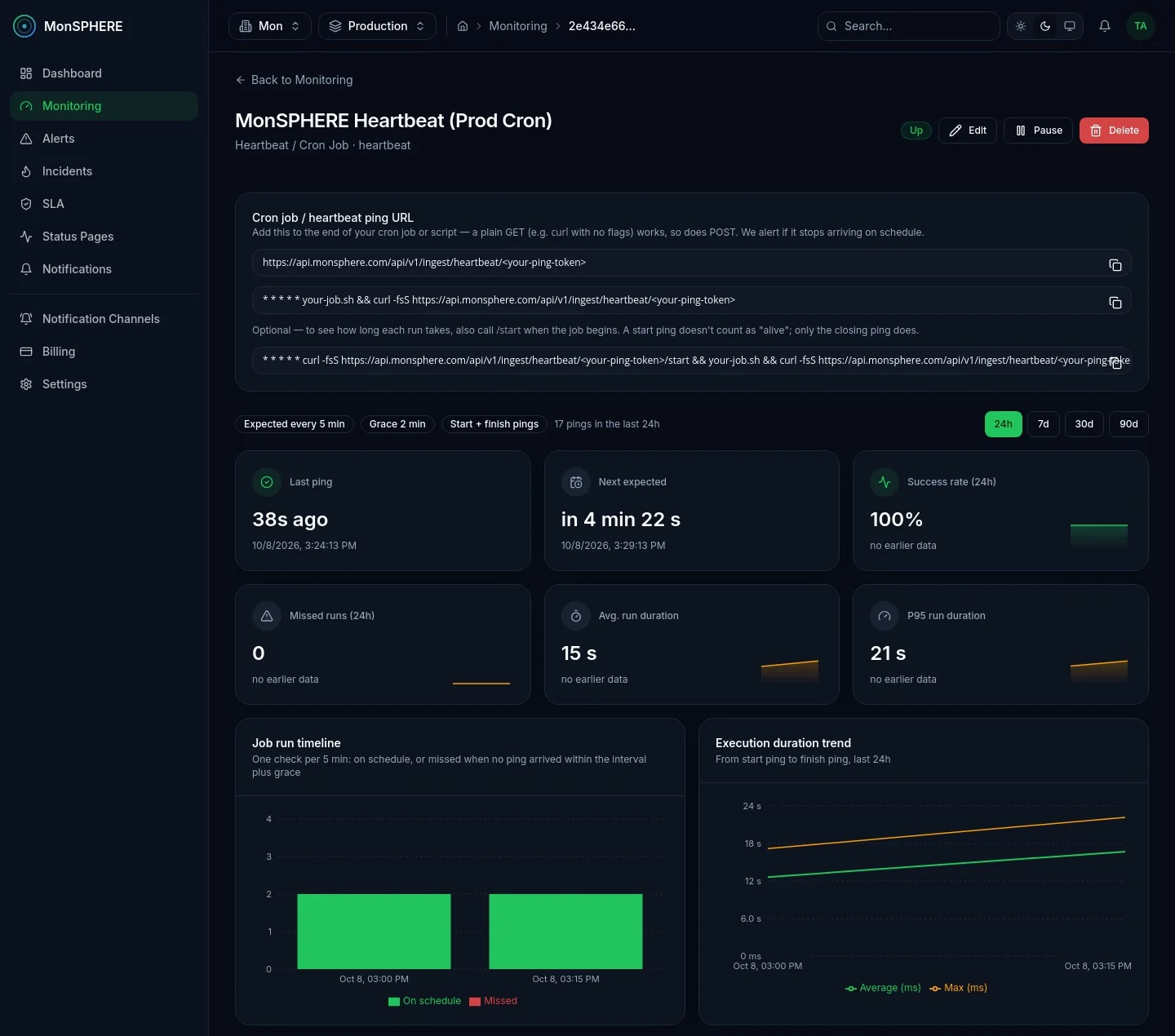Open Incidents in the sidebar
1175x1036 pixels.
point(104,171)
